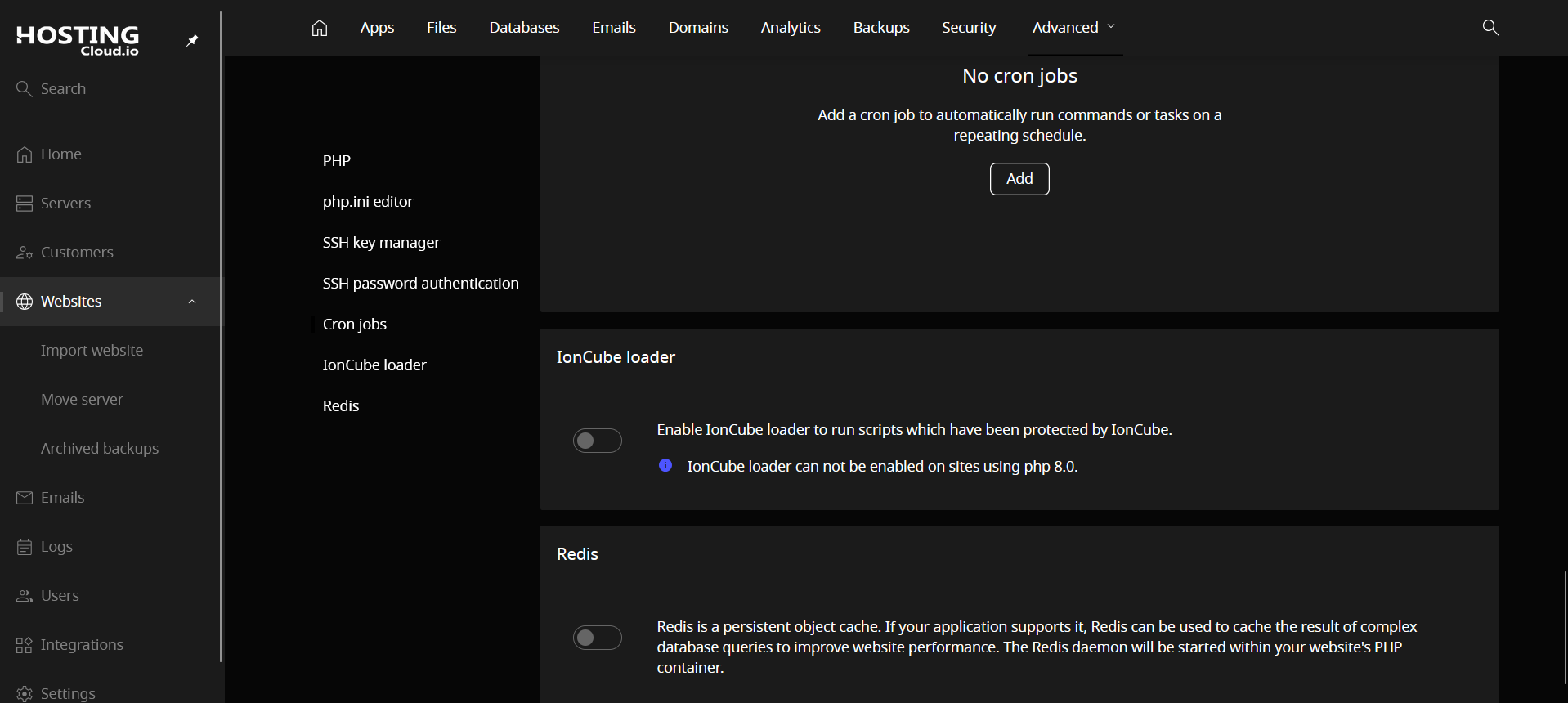The width and height of the screenshot is (1568, 703).
Task: Open SSH key manager section
Action: pyautogui.click(x=381, y=243)
